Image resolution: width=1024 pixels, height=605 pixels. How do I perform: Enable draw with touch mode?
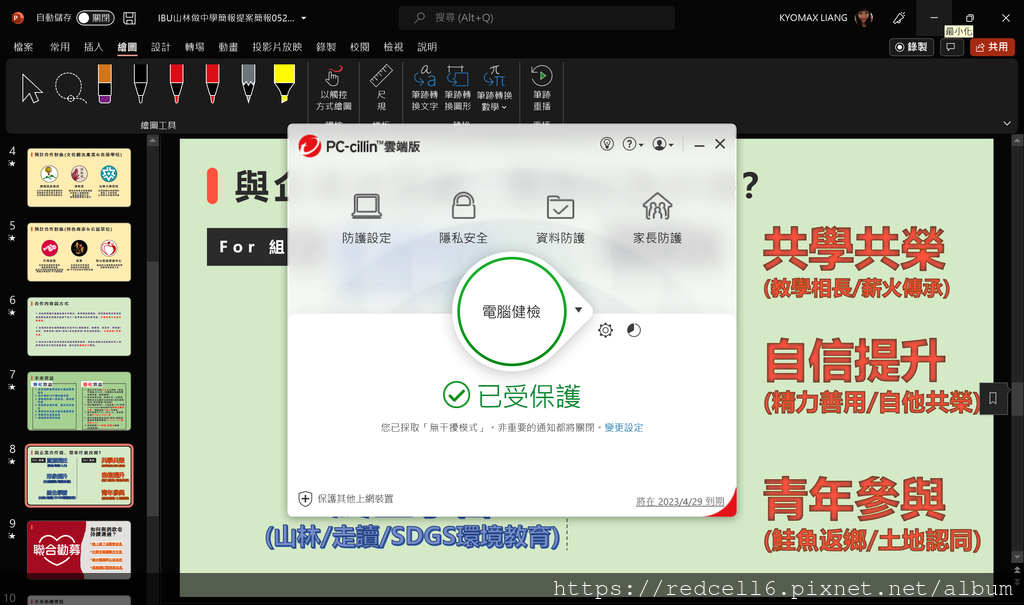click(334, 88)
